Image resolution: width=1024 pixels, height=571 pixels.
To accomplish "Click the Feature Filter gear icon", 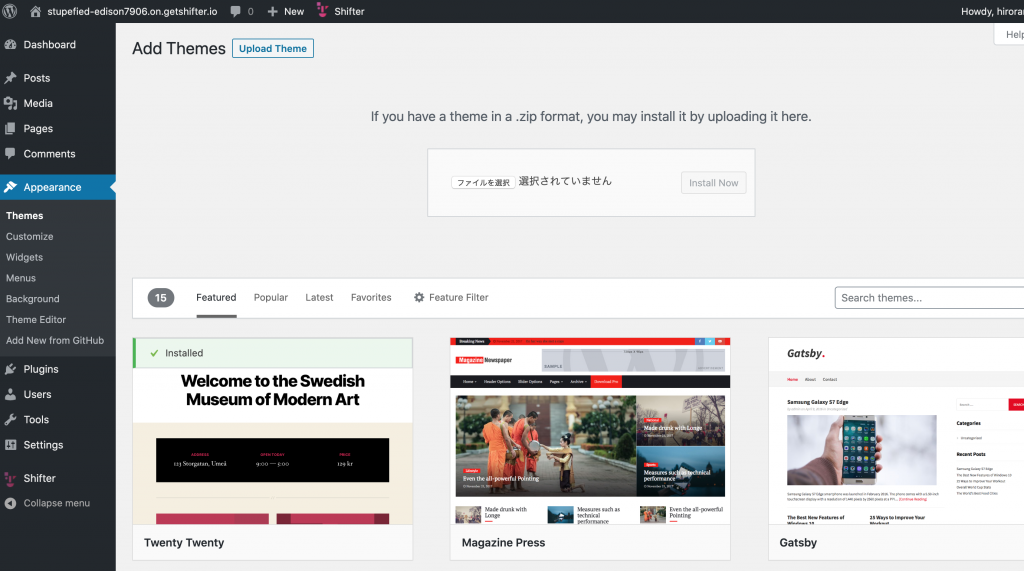I will coord(419,297).
